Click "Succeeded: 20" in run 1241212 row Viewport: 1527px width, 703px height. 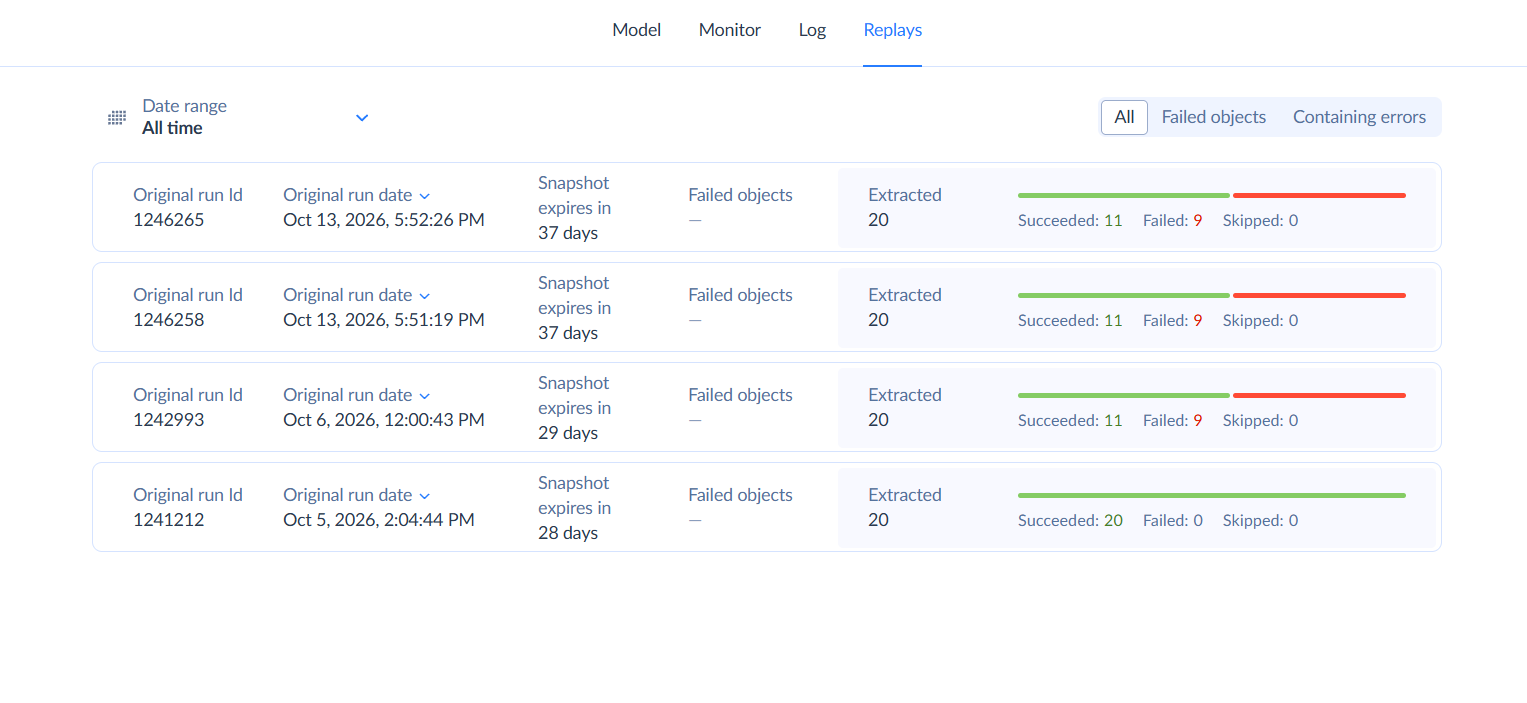pos(1070,521)
